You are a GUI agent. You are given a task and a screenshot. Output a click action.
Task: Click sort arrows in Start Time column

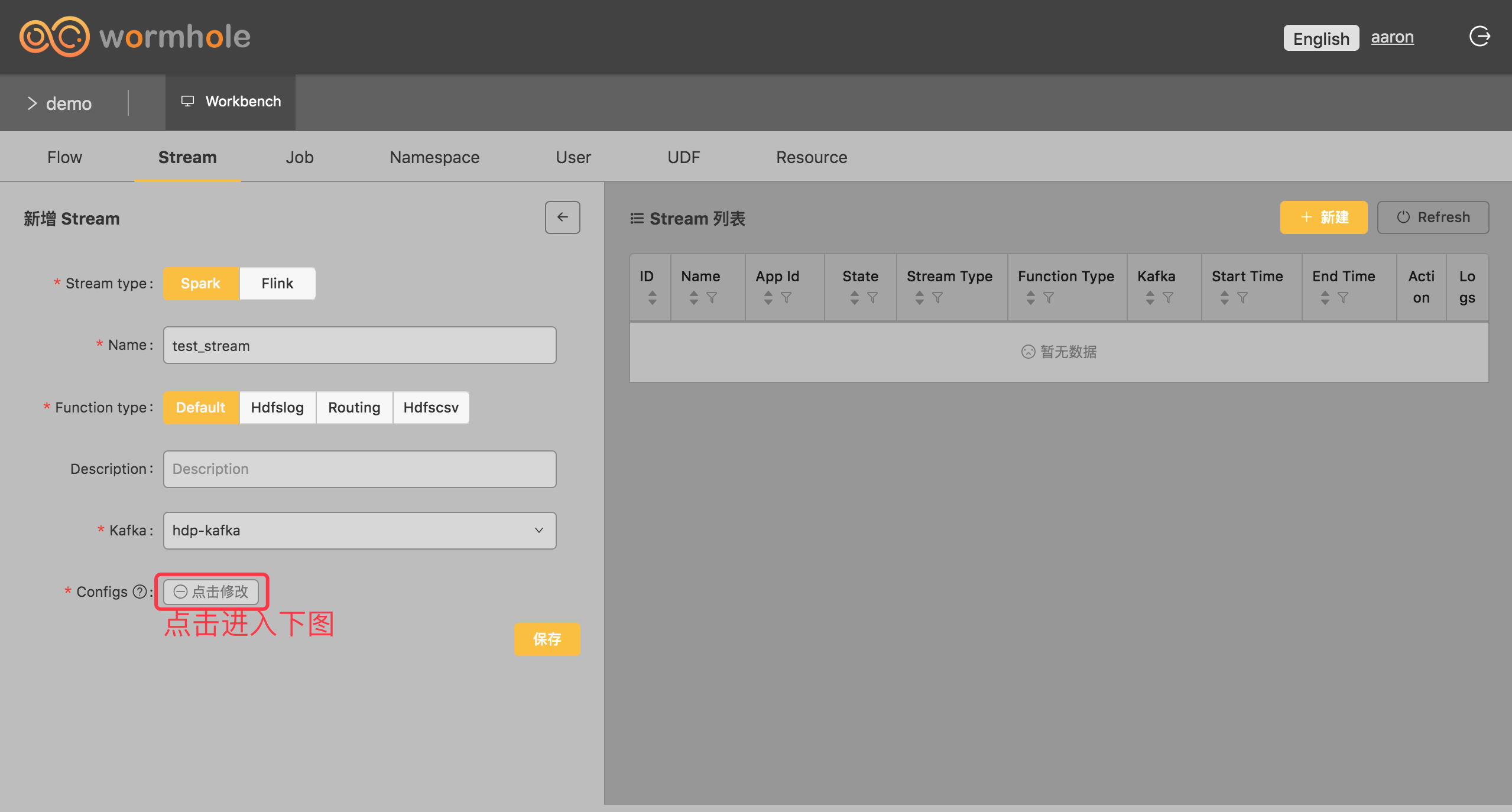coord(1224,298)
